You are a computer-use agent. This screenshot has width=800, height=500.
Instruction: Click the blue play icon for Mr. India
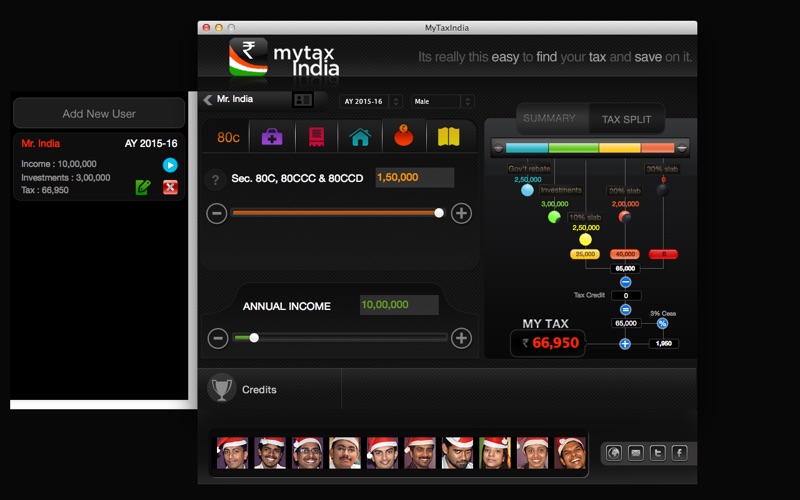tap(170, 165)
